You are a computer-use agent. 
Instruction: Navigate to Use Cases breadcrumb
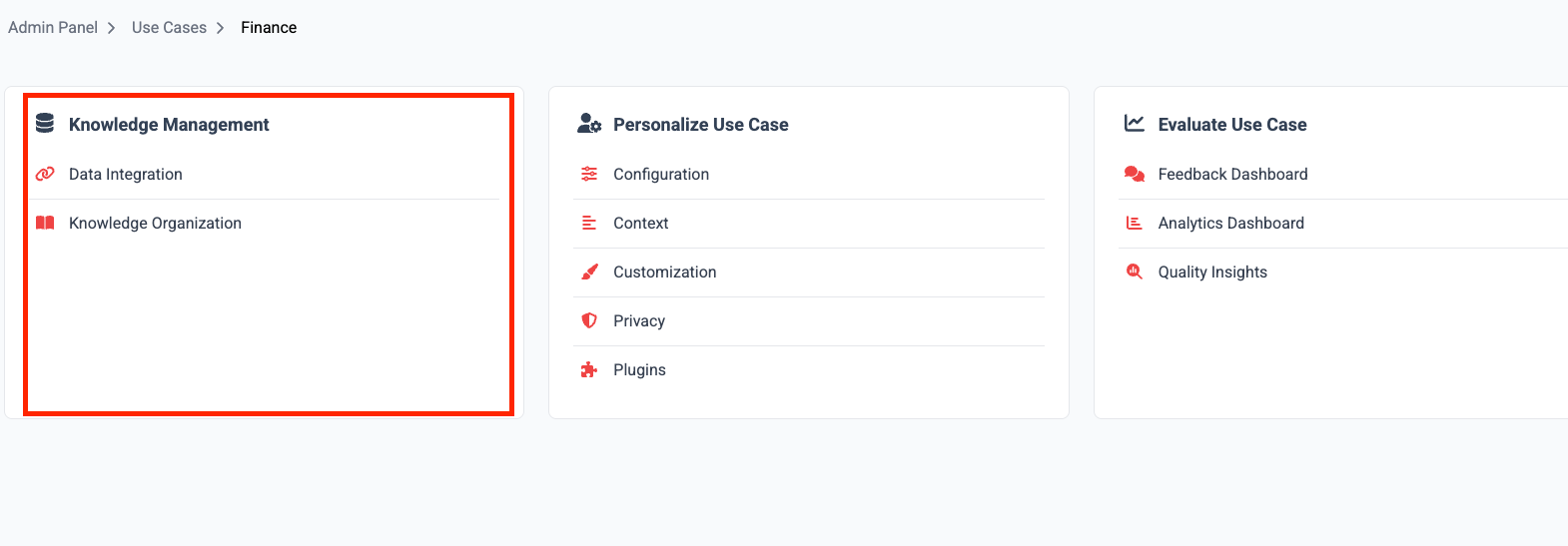click(169, 27)
